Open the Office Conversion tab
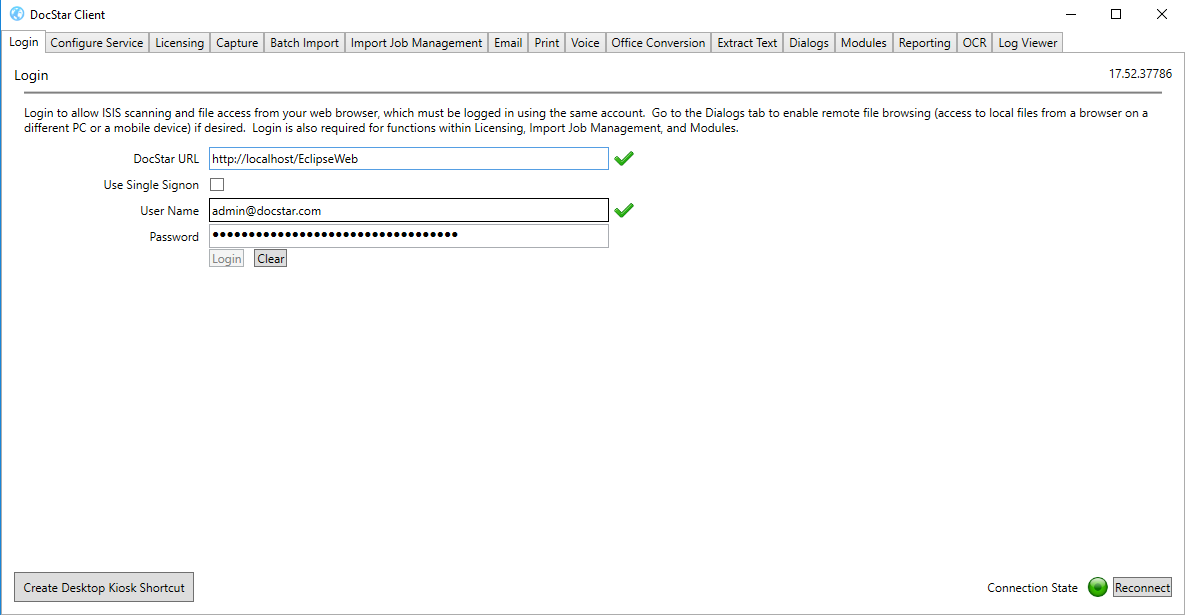Screen dimensions: 1185x615 click(x=658, y=43)
